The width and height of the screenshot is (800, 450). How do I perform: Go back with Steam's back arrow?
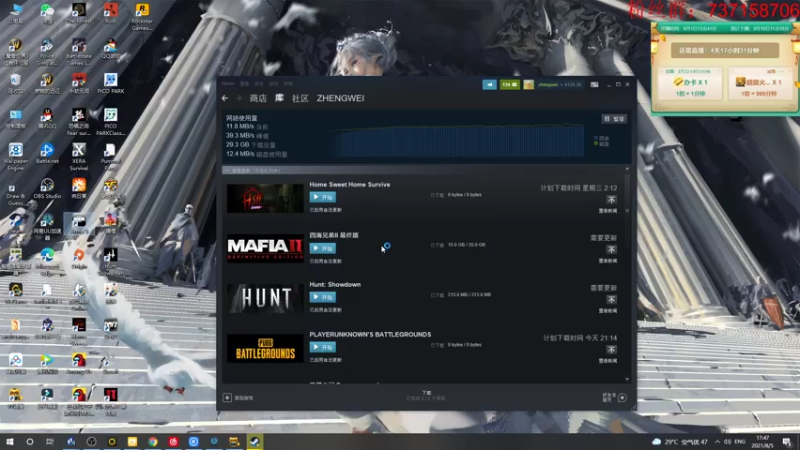click(224, 98)
